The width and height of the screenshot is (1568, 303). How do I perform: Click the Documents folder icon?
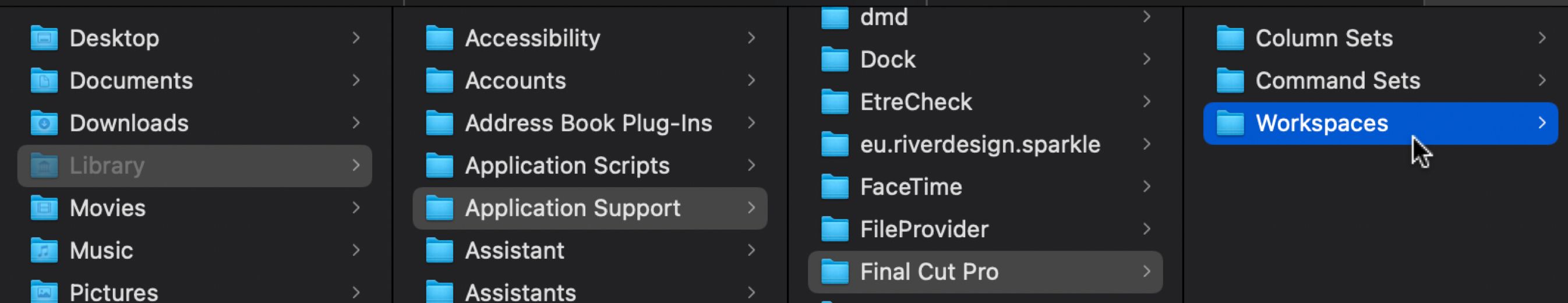(x=44, y=81)
